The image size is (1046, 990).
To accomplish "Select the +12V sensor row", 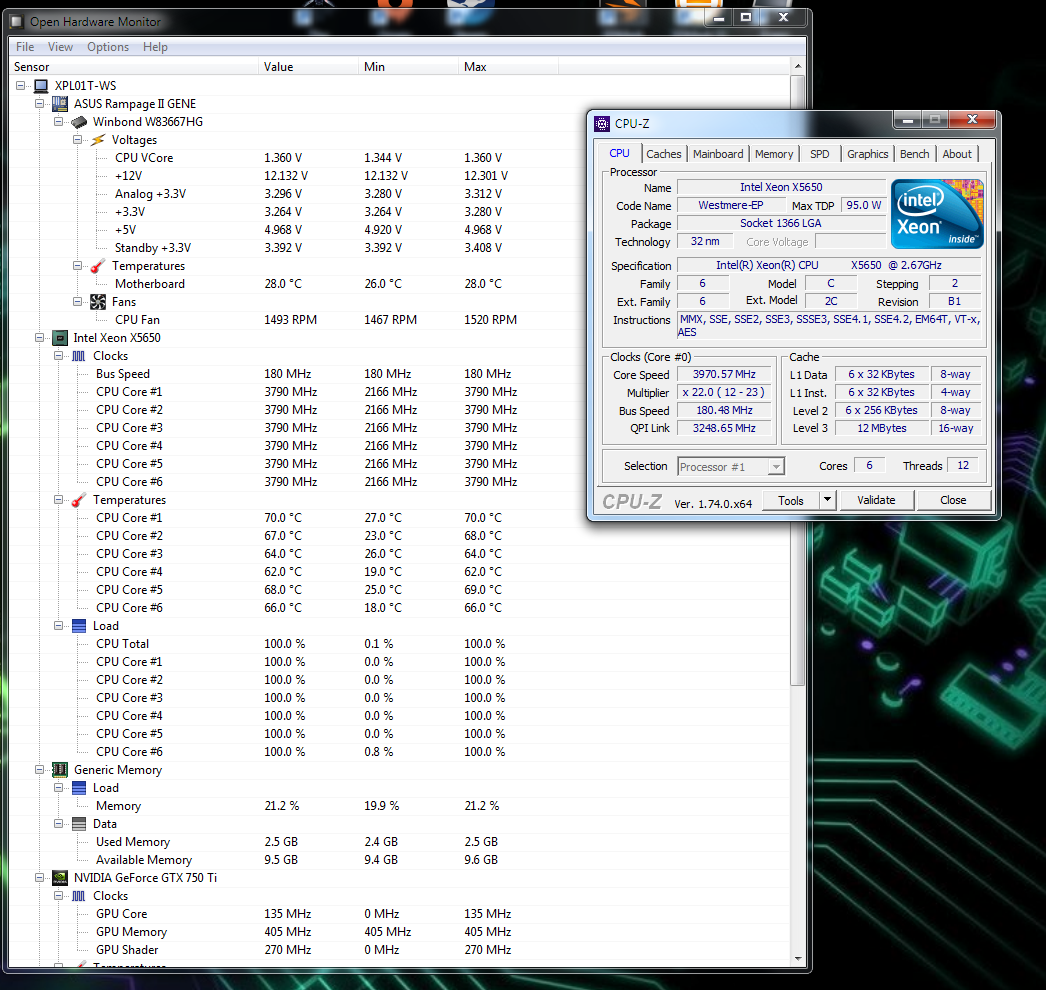I will pos(400,176).
